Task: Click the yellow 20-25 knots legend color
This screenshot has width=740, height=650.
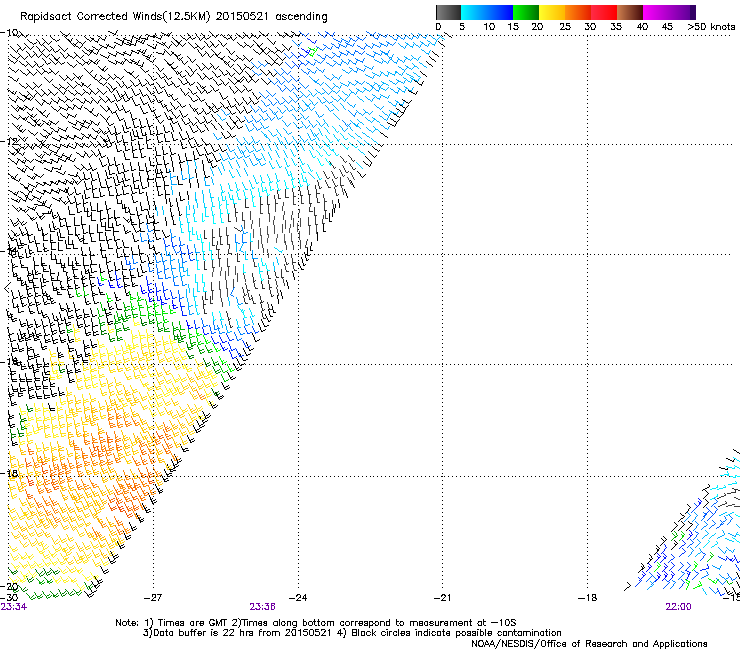Action: point(552,12)
